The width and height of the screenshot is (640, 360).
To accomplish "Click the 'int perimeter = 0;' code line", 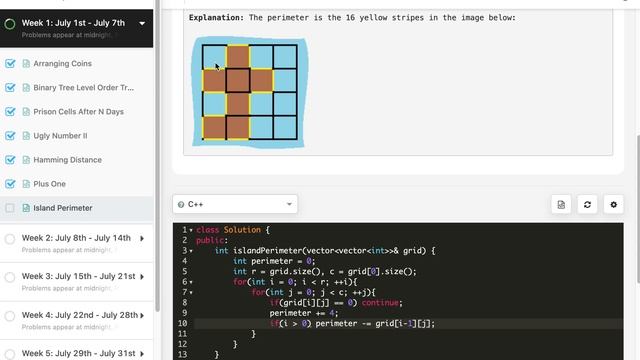I will [274, 261].
